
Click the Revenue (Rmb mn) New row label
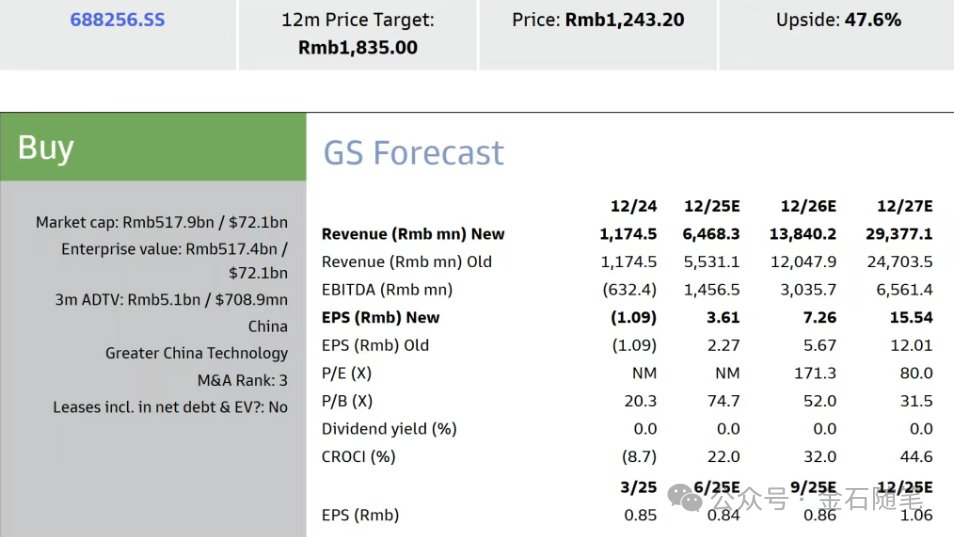(x=413, y=234)
